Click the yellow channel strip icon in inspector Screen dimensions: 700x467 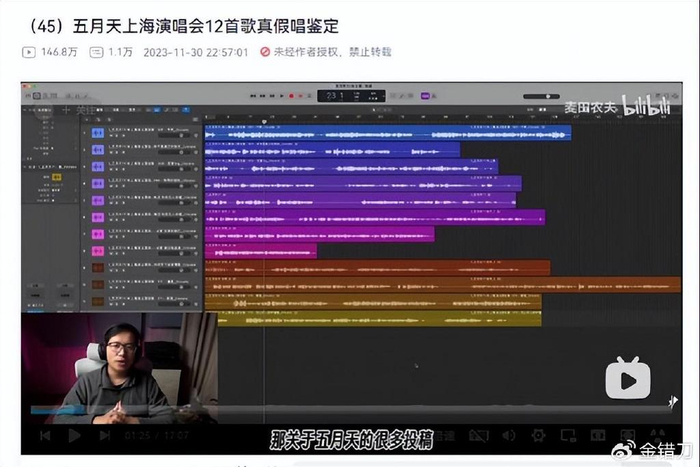(58, 177)
